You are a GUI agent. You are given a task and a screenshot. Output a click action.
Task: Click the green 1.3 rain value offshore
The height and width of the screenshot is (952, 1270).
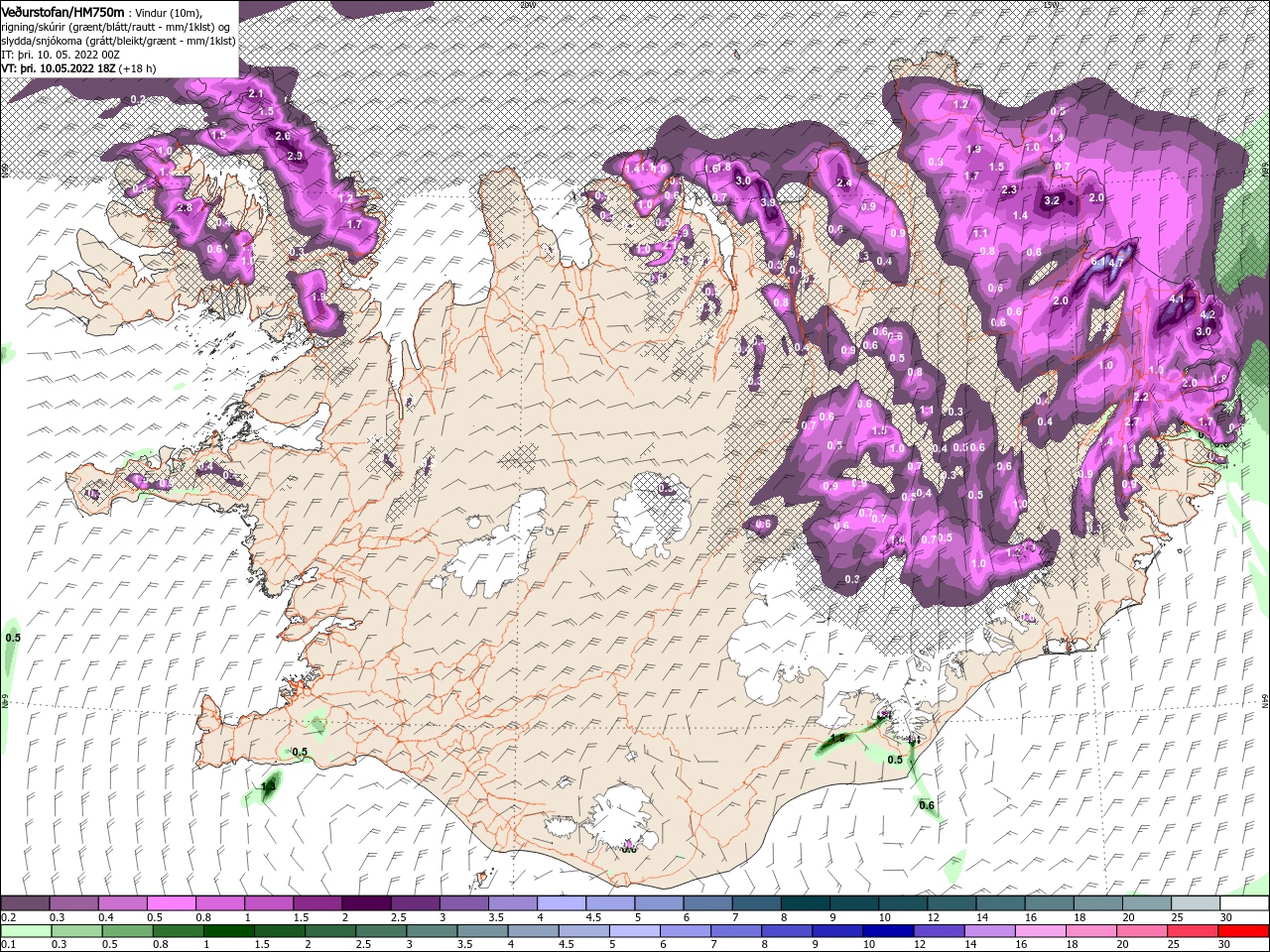pyautogui.click(x=267, y=787)
